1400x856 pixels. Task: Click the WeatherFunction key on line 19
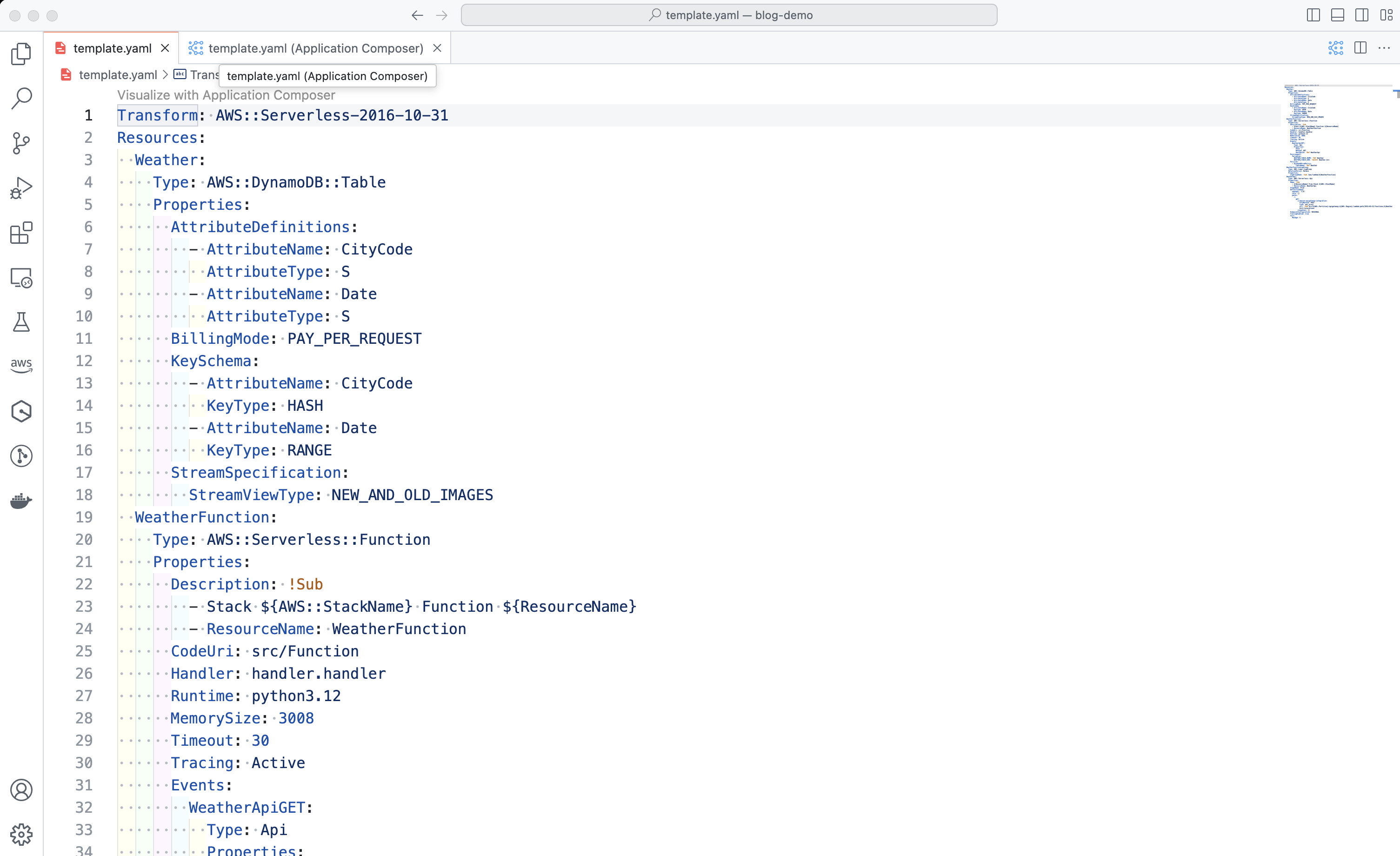202,517
